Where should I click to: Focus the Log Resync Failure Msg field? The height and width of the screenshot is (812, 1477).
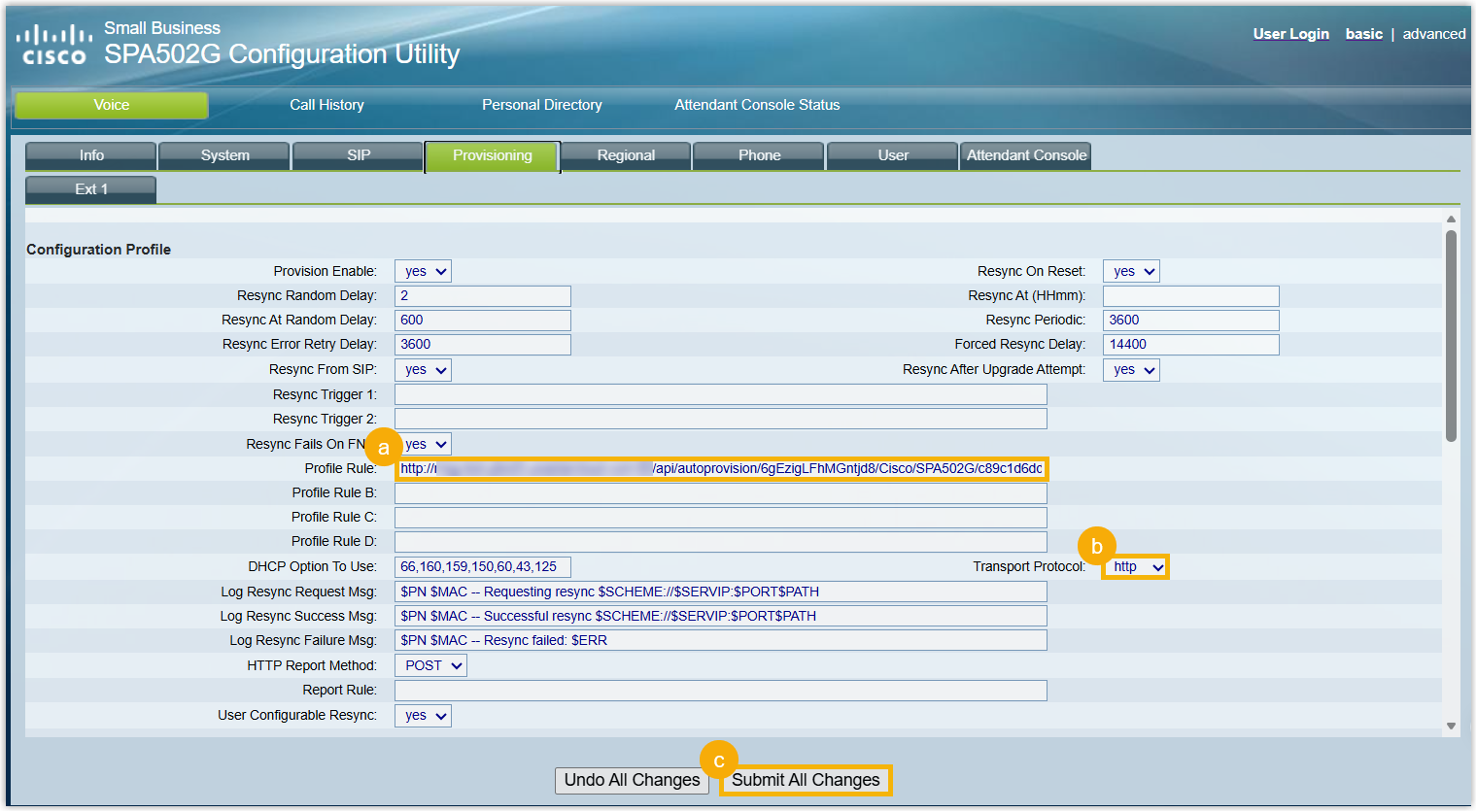721,640
